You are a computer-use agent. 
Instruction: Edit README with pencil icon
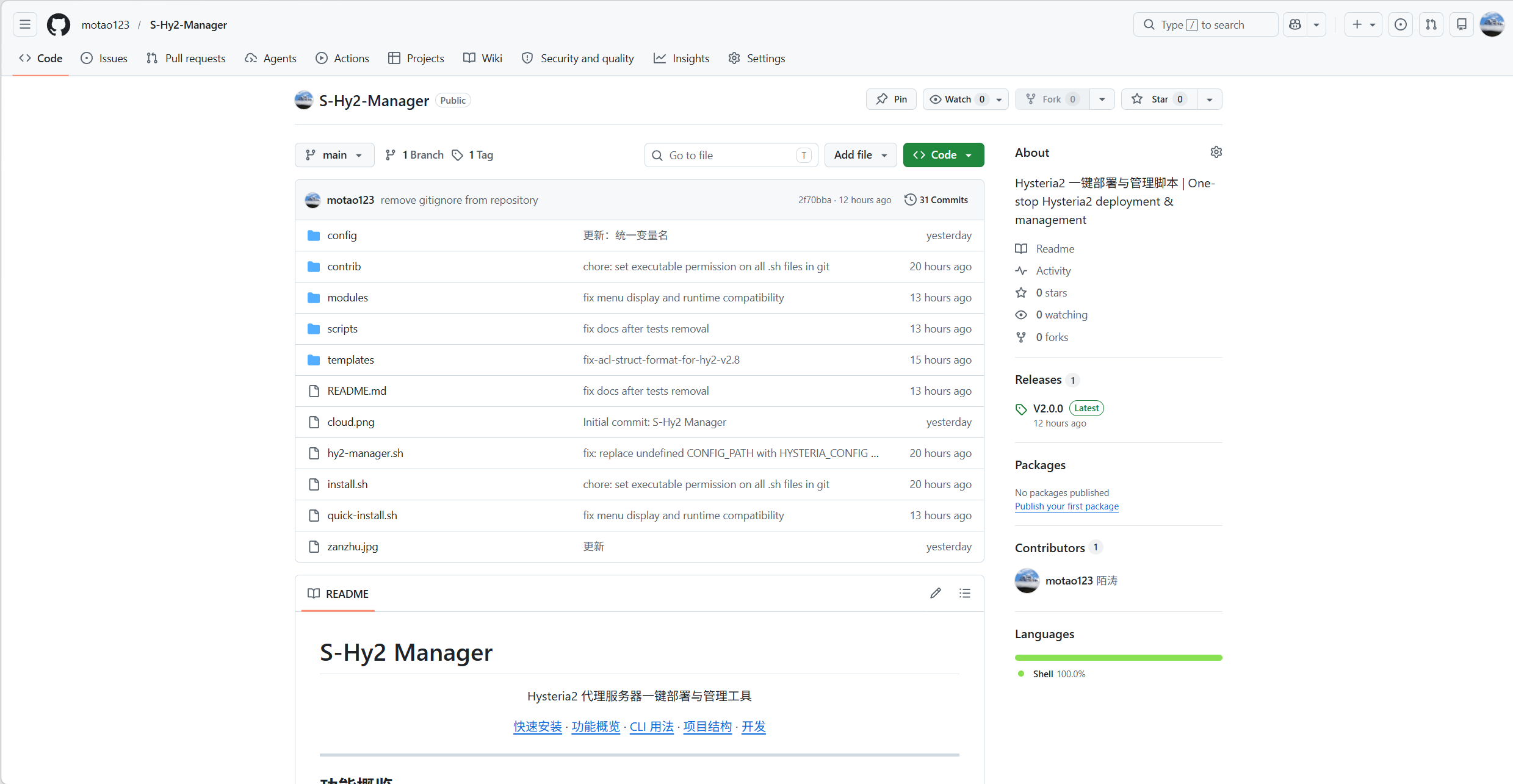point(935,593)
